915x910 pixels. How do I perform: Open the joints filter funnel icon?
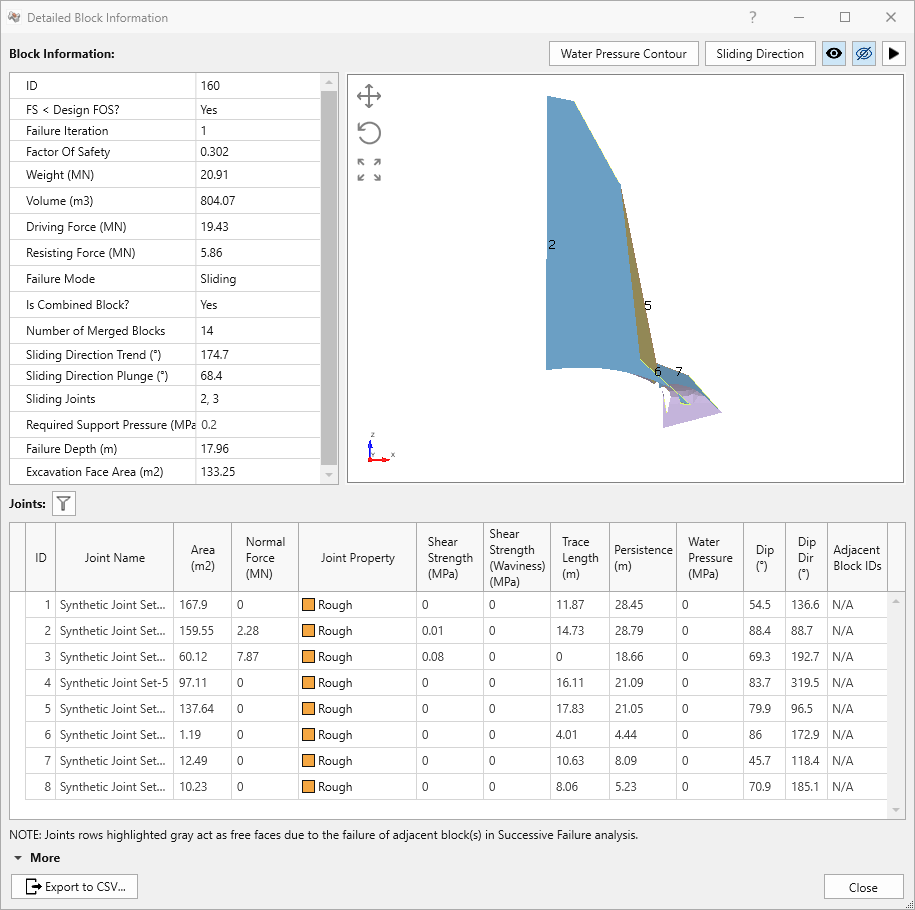[64, 503]
